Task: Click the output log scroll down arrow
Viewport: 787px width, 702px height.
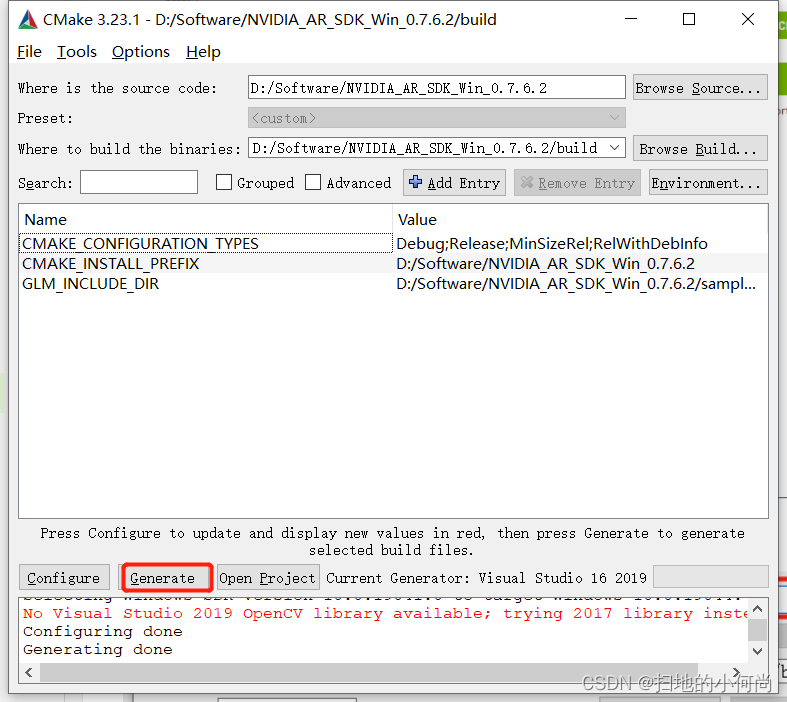Action: click(757, 651)
